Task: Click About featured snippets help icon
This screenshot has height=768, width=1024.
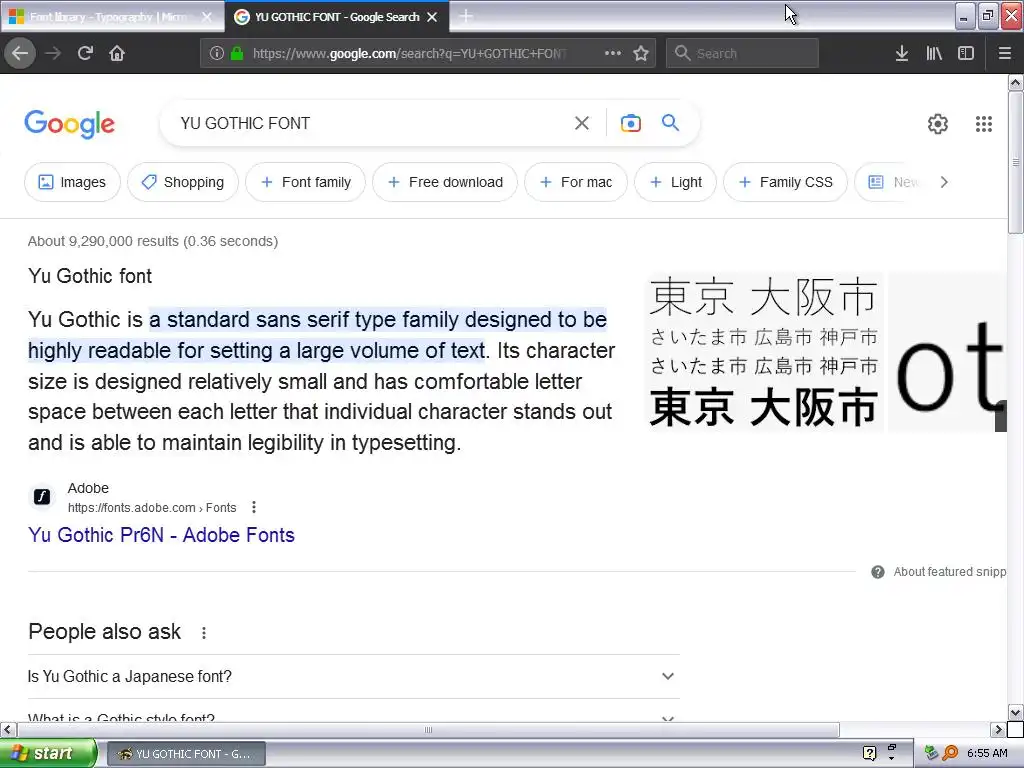Action: coord(878,572)
